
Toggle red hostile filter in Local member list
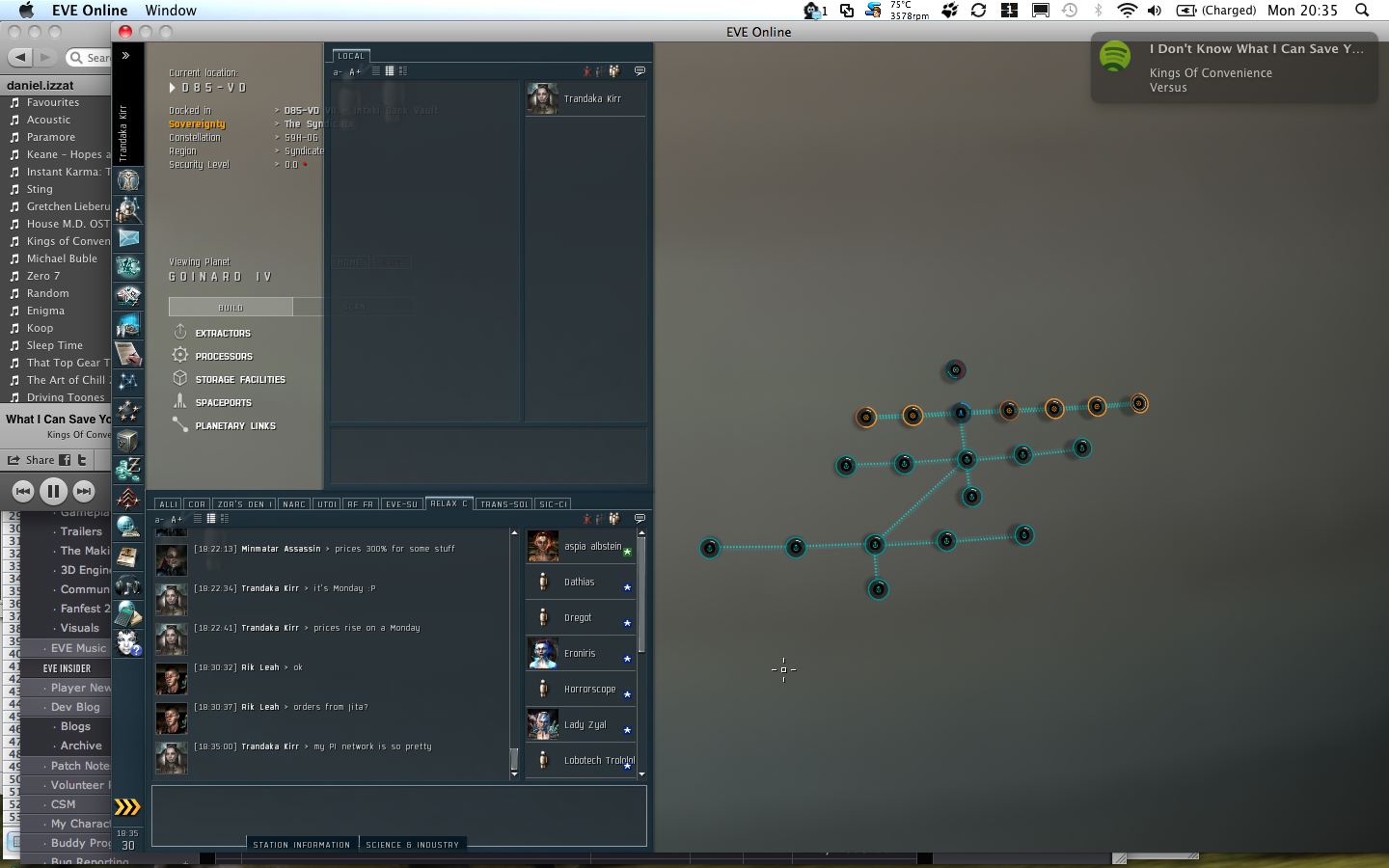click(x=586, y=70)
